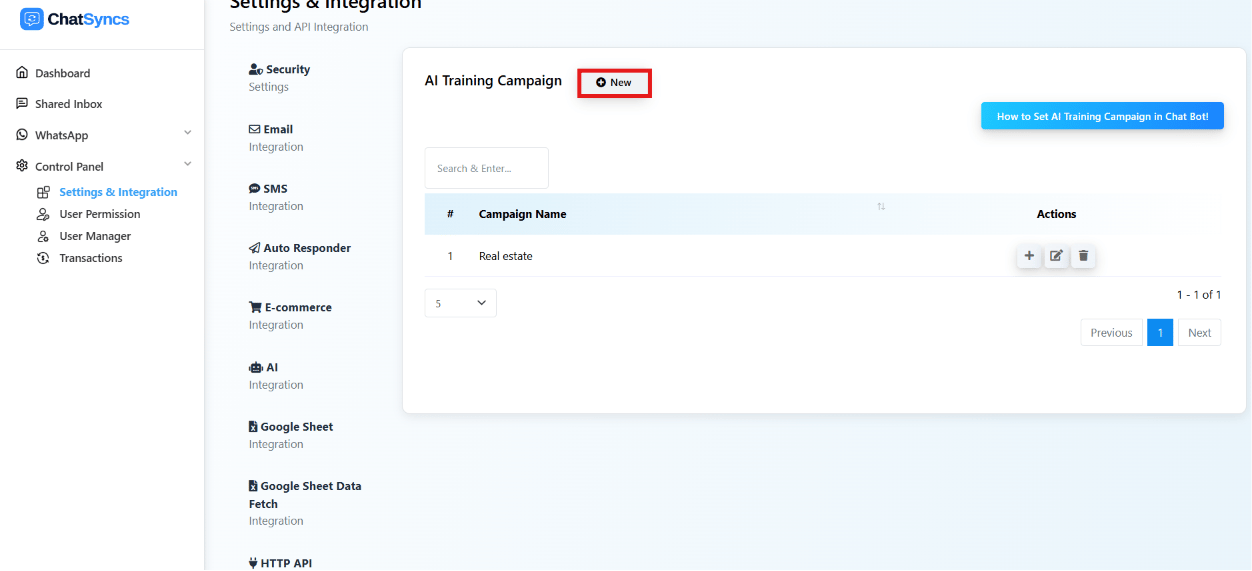Image resolution: width=1252 pixels, height=571 pixels.
Task: Expand the WhatsApp menu chevron
Action: pos(187,133)
